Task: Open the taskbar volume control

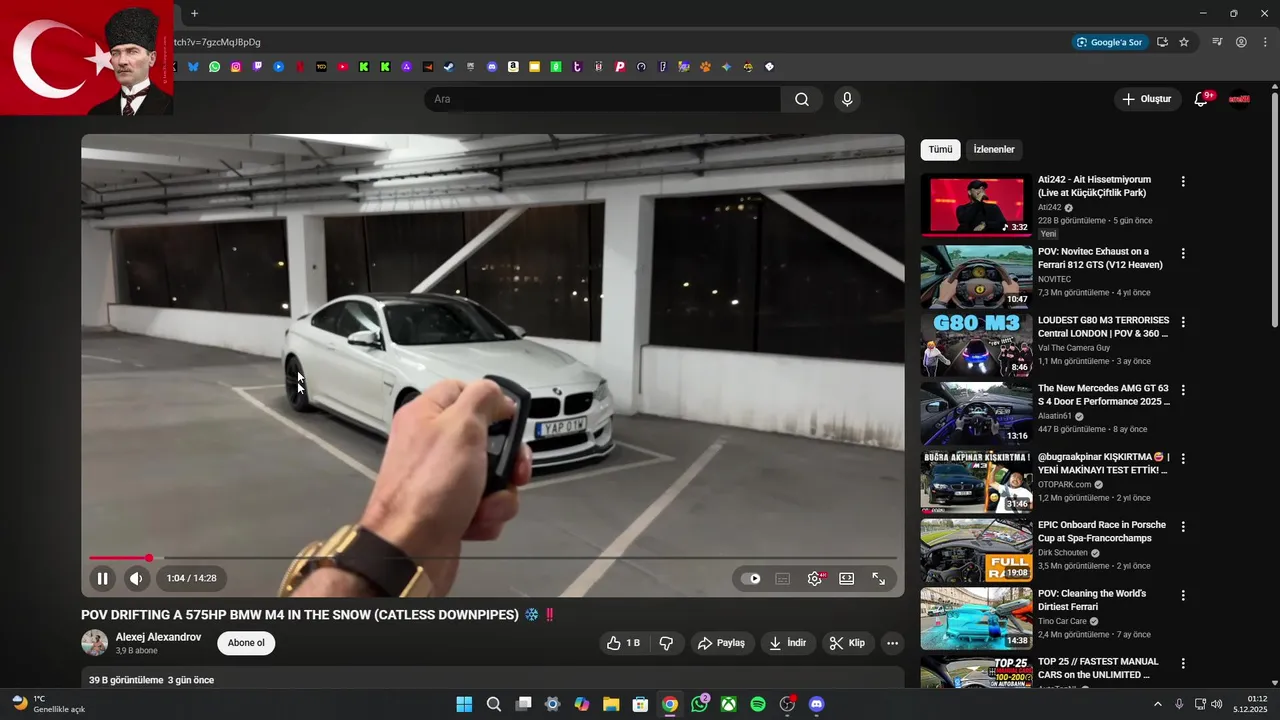Action: [x=1217, y=704]
